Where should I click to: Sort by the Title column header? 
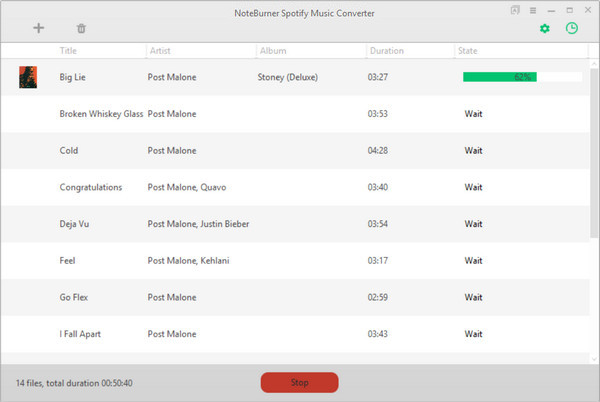68,51
